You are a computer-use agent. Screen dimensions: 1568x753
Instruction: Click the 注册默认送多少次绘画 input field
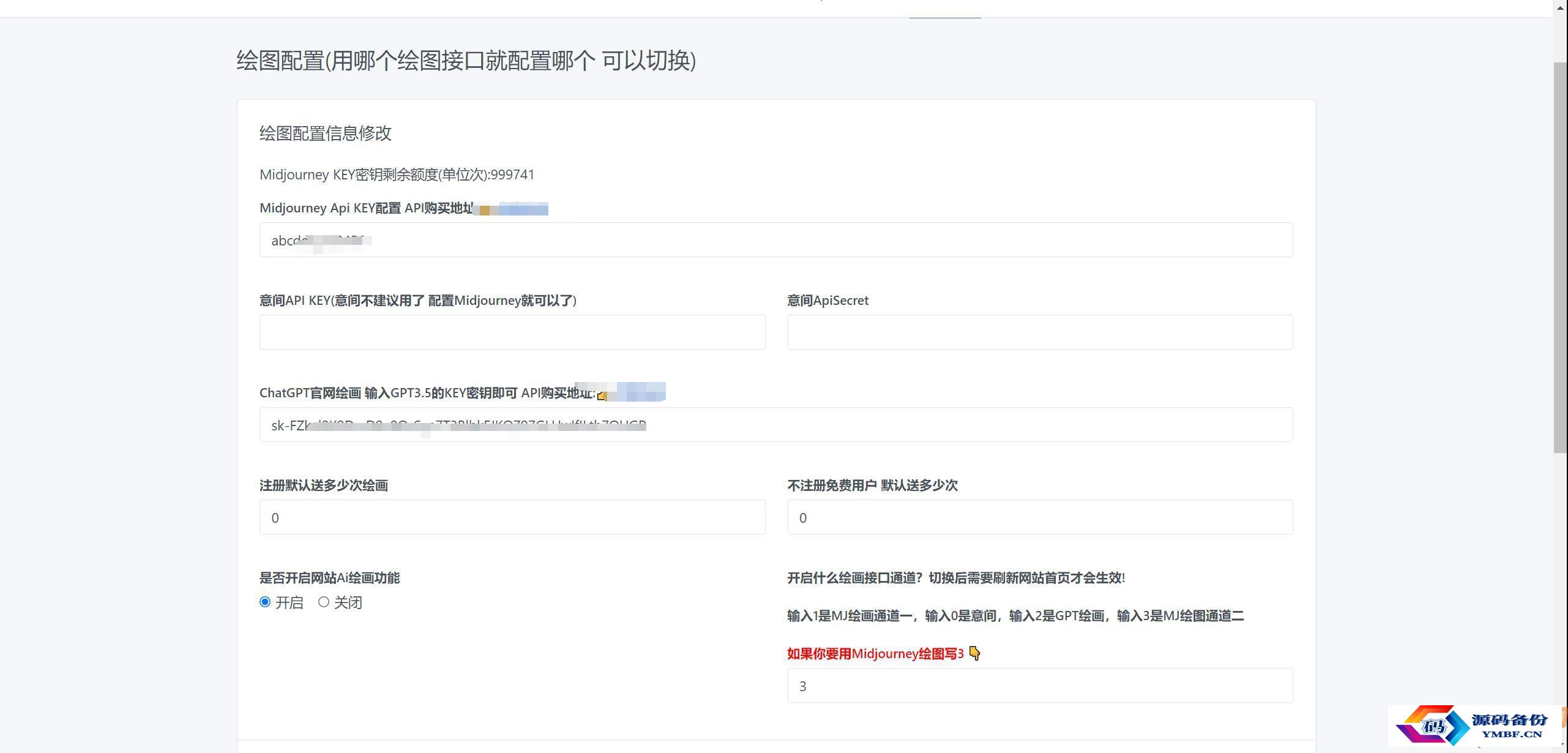pos(512,517)
